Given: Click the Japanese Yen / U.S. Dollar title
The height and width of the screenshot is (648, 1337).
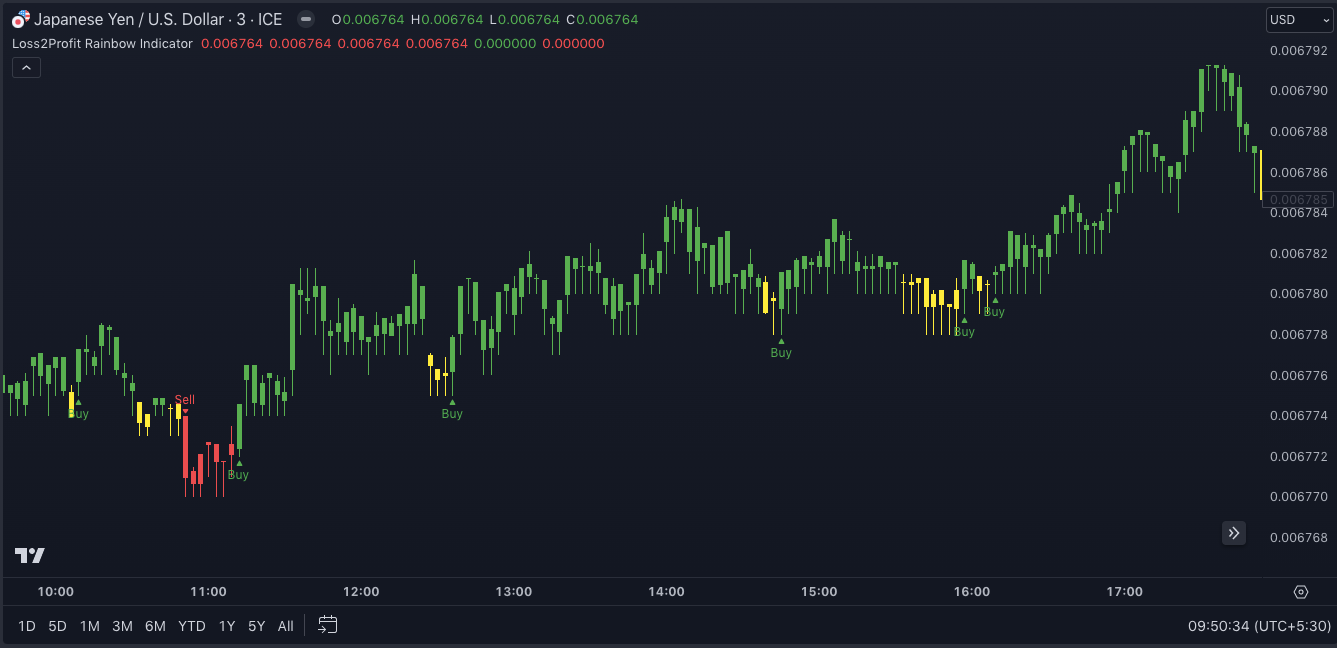Looking at the screenshot, I should click(158, 19).
